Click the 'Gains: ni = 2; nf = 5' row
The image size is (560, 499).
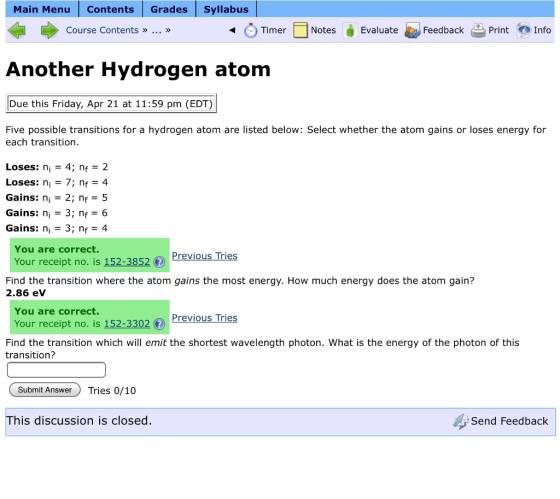pos(57,198)
